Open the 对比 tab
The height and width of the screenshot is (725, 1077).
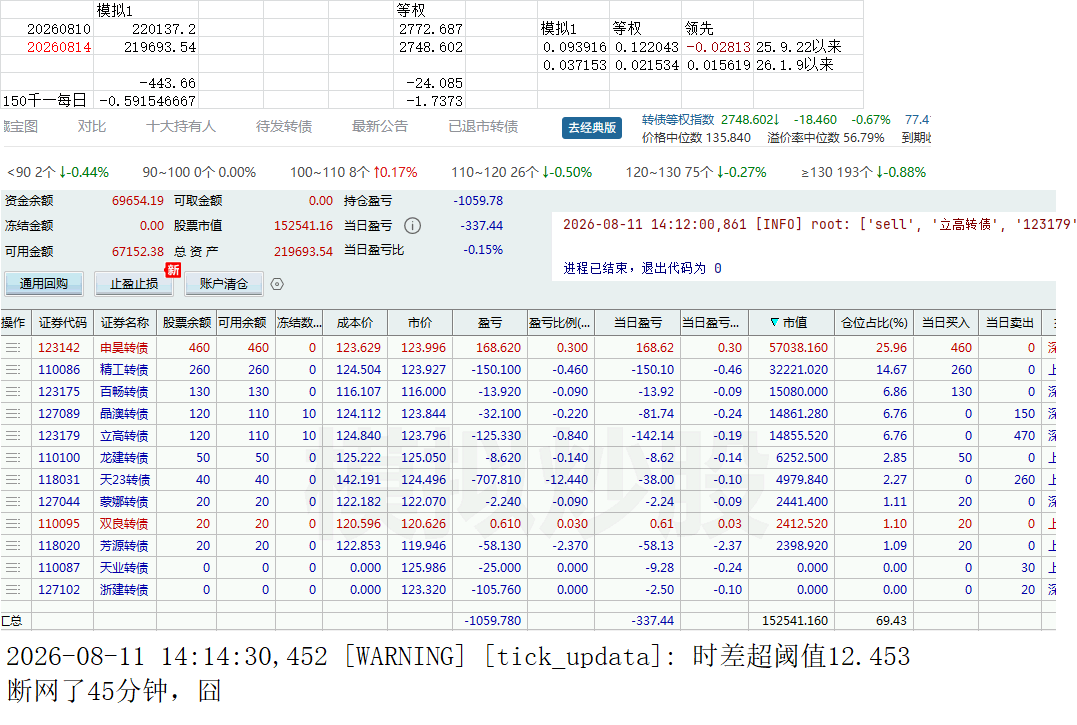[91, 126]
